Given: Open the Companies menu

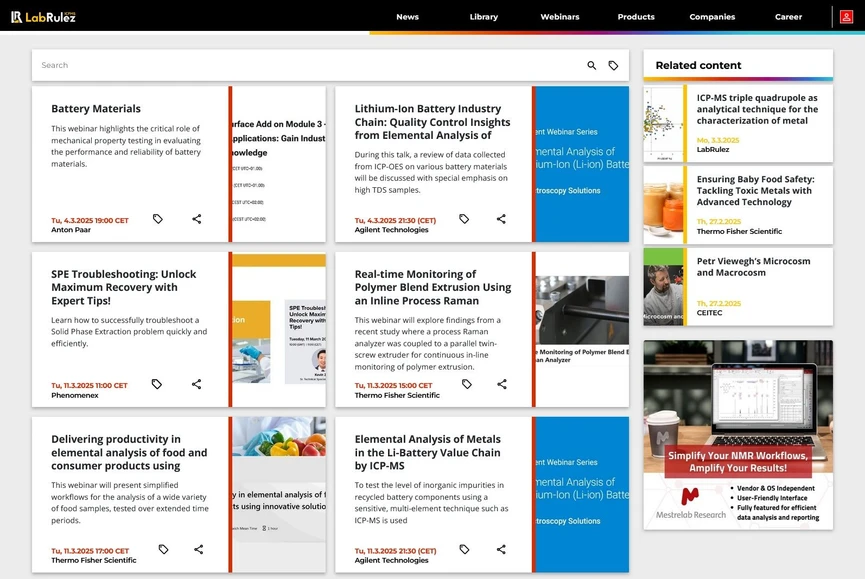Looking at the screenshot, I should (x=712, y=17).
